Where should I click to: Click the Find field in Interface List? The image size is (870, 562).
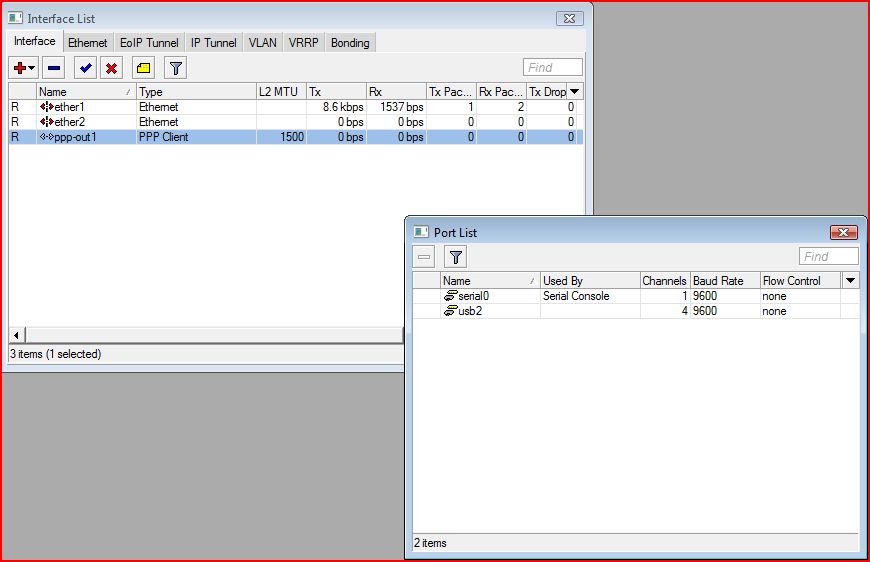(553, 68)
